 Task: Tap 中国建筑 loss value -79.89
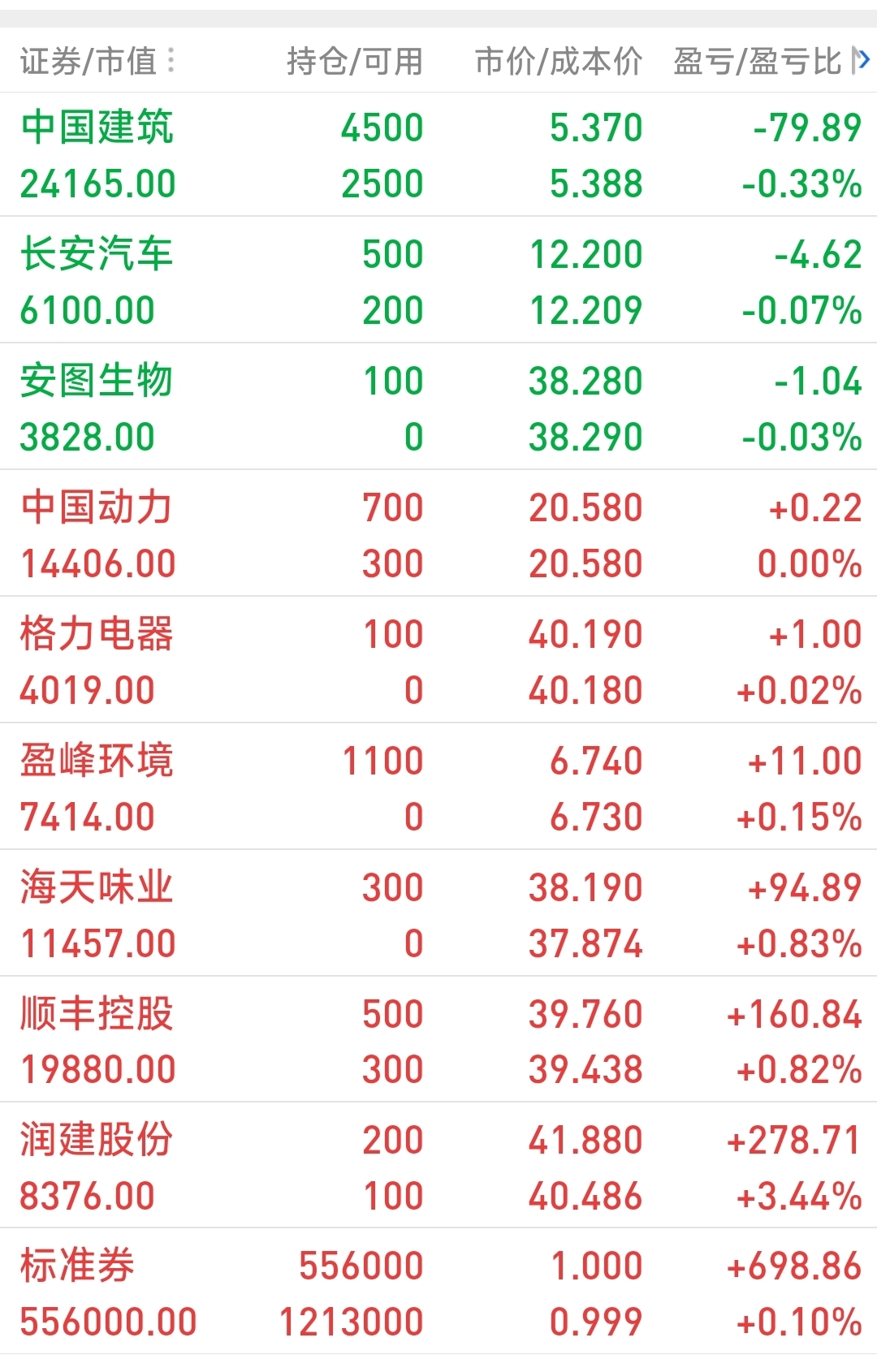click(x=807, y=128)
